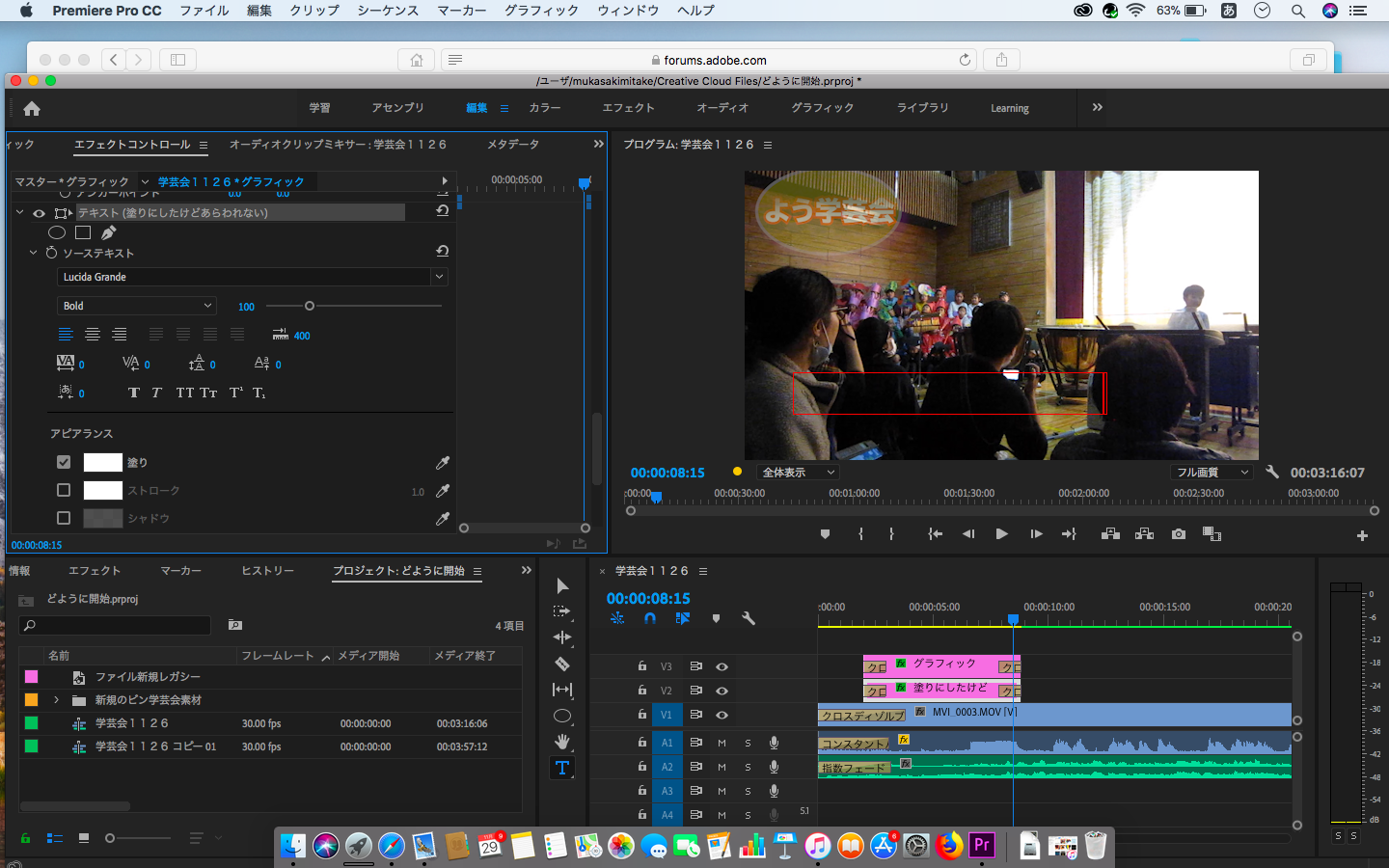Click the white fill color swatch
The height and width of the screenshot is (868, 1389).
(102, 462)
